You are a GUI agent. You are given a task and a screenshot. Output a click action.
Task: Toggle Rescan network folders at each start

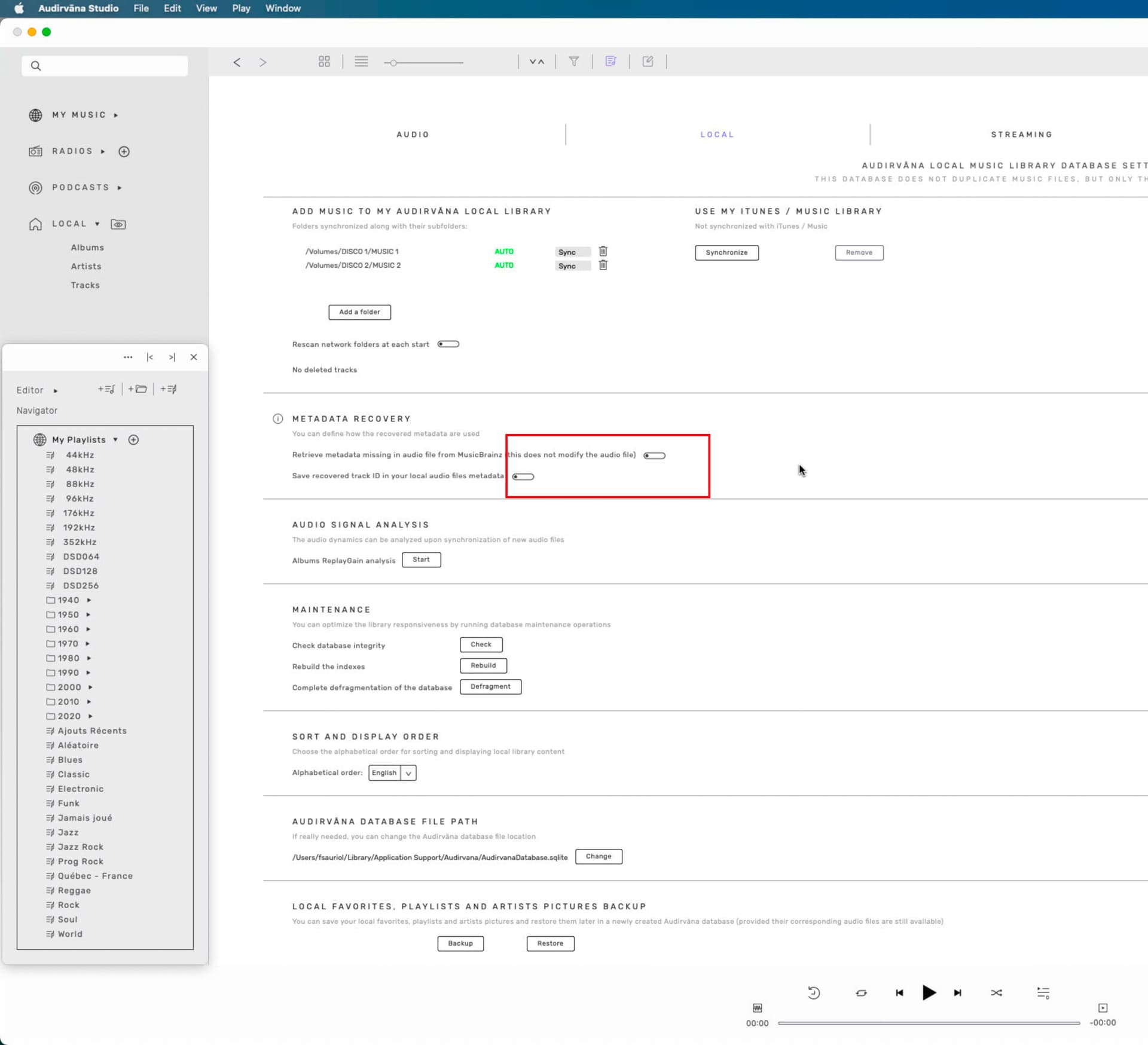448,344
